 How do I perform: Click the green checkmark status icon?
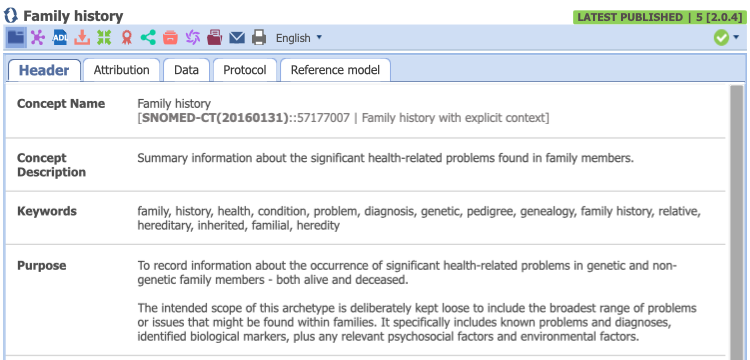point(721,38)
